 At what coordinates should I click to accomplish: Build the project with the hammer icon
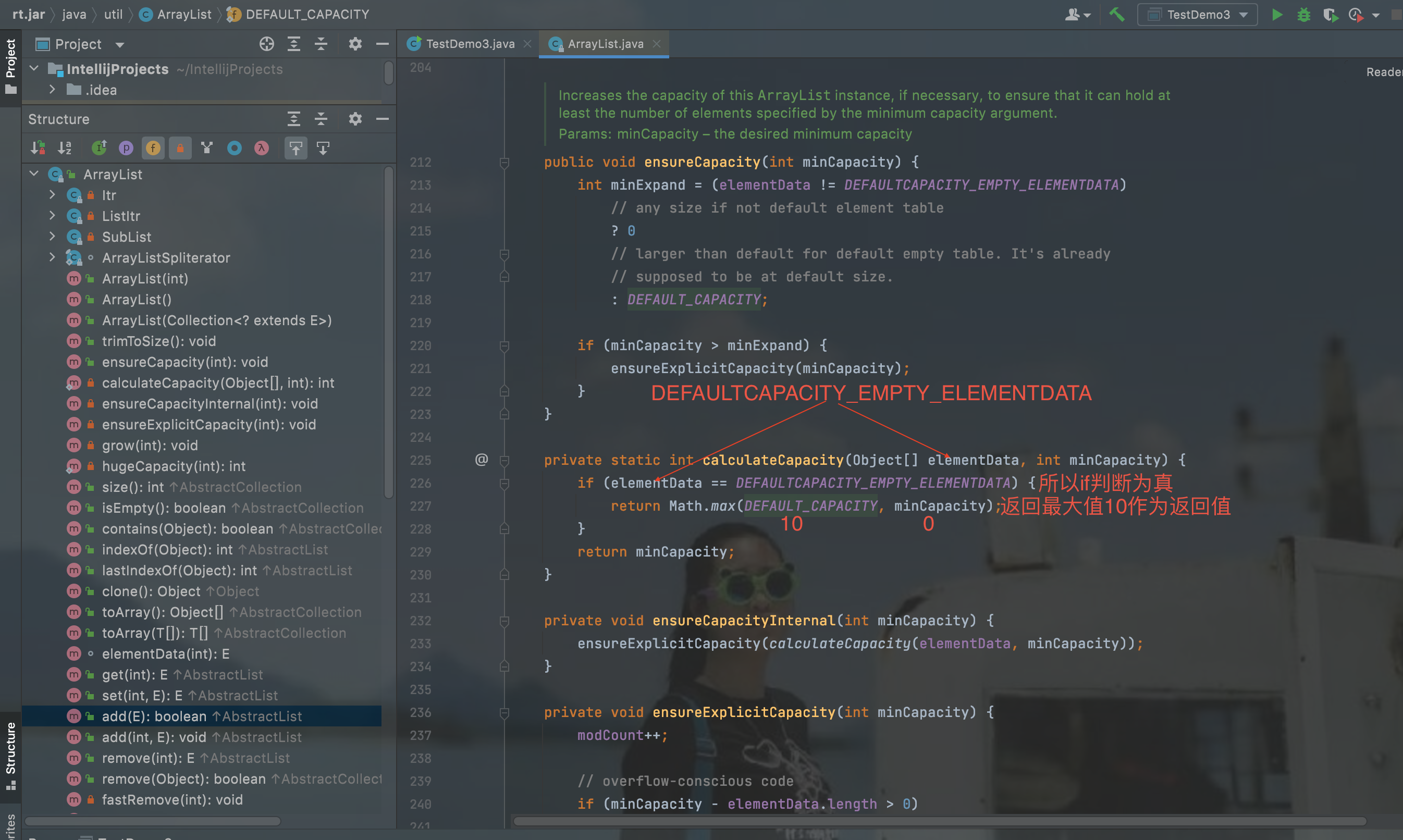click(1117, 15)
